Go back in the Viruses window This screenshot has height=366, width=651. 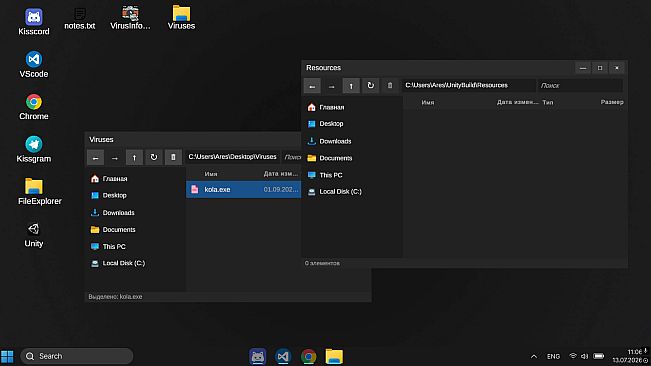tap(95, 158)
